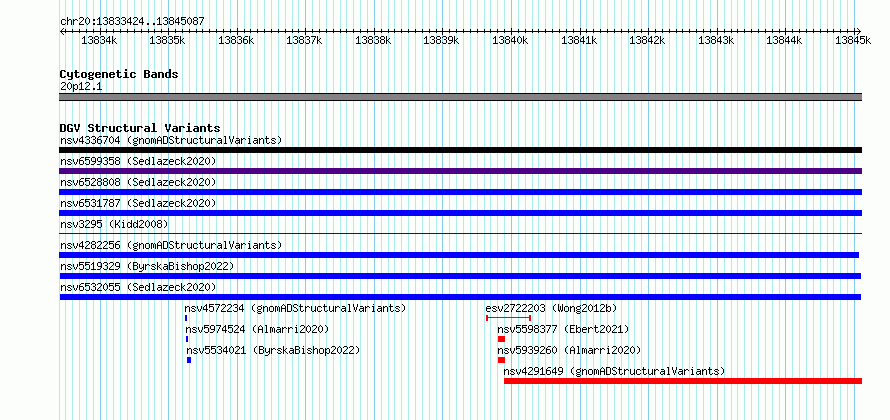The width and height of the screenshot is (890, 420).
Task: Click the gray 20p12.1 cytogenetic band bar
Action: pyautogui.click(x=460, y=97)
